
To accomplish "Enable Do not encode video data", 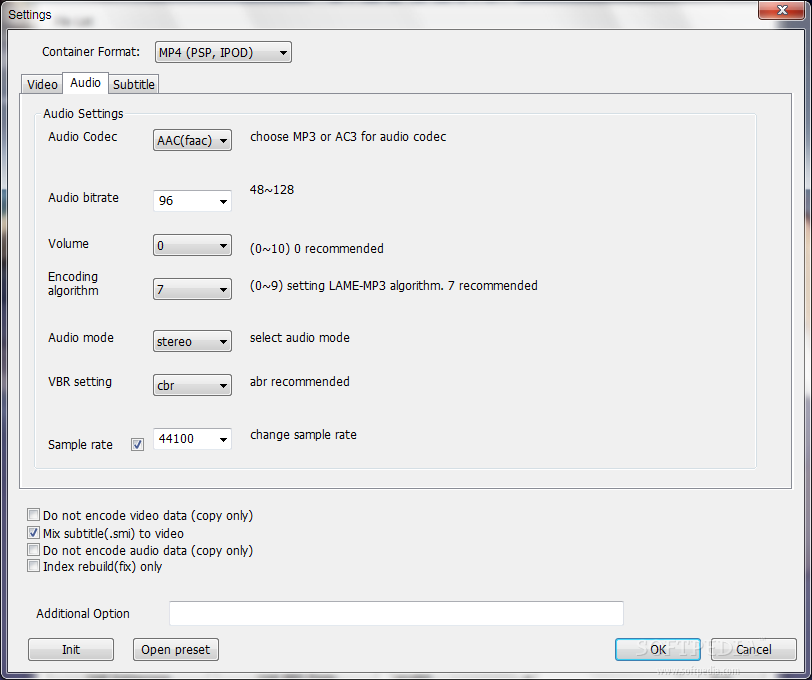I will click(34, 515).
